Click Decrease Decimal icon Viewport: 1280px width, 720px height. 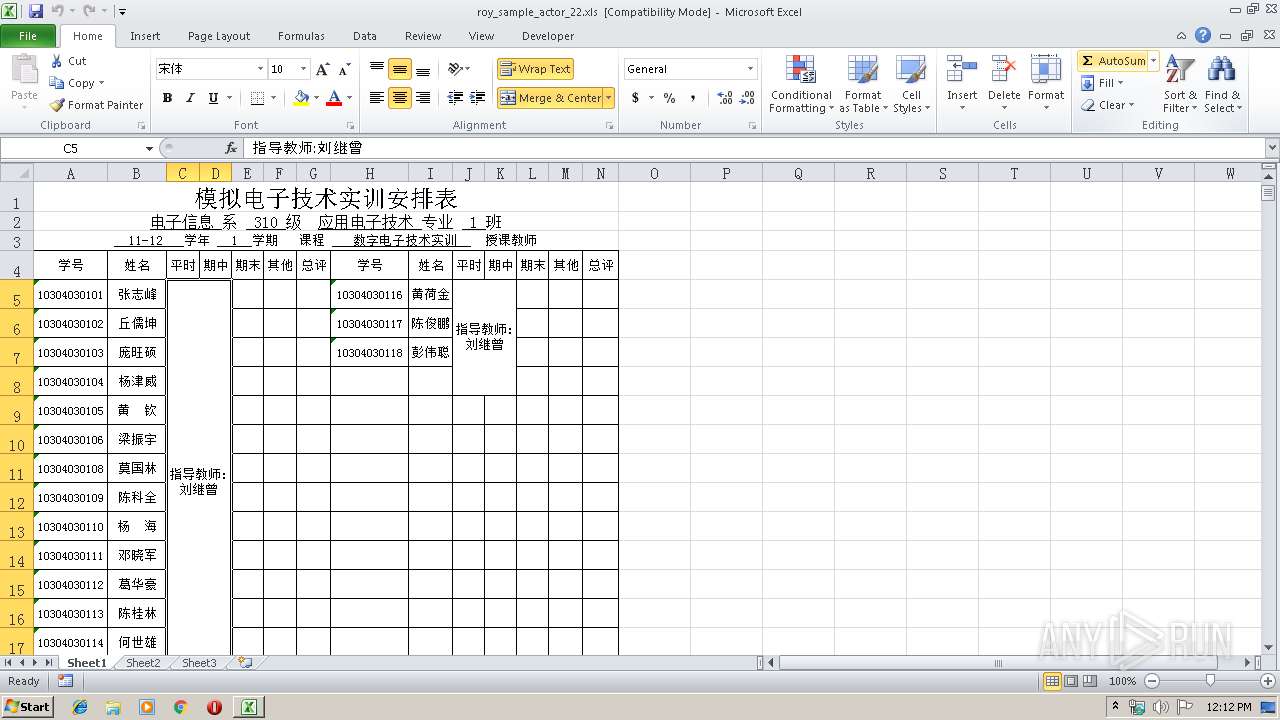(747, 98)
